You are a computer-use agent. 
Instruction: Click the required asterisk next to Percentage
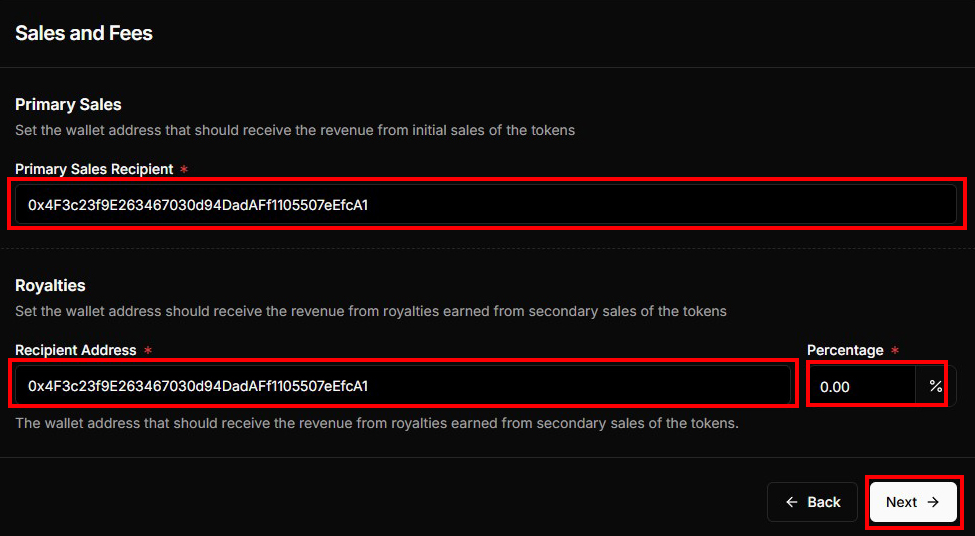click(x=895, y=350)
